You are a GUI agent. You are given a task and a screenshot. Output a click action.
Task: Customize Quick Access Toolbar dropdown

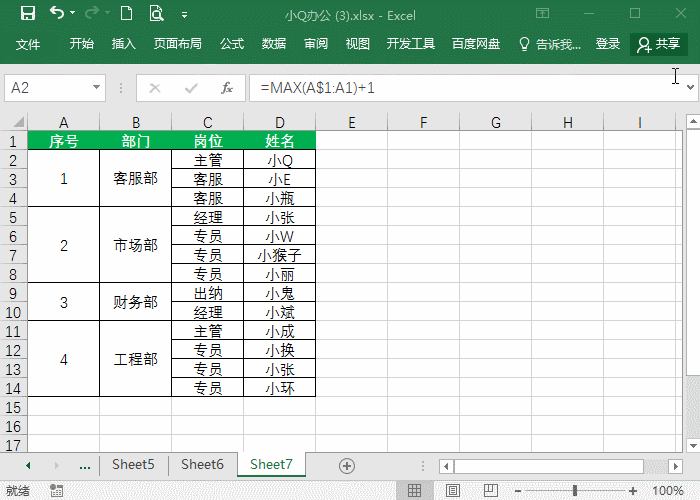(184, 15)
